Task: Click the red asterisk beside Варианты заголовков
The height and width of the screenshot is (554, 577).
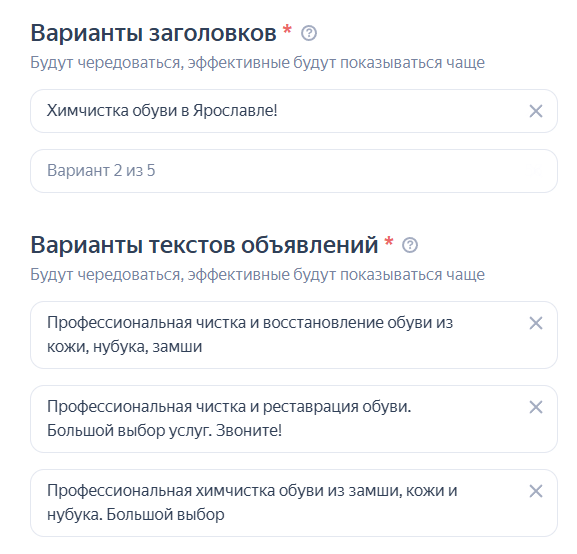Action: pos(287,29)
